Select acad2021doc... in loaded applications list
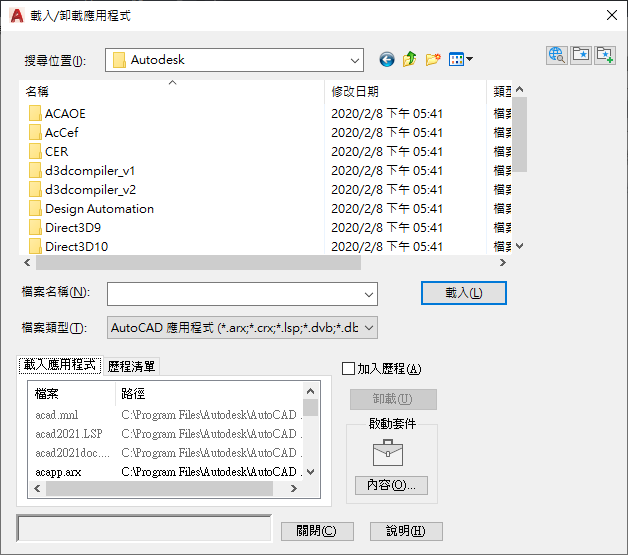The width and height of the screenshot is (628, 555). coord(72,453)
